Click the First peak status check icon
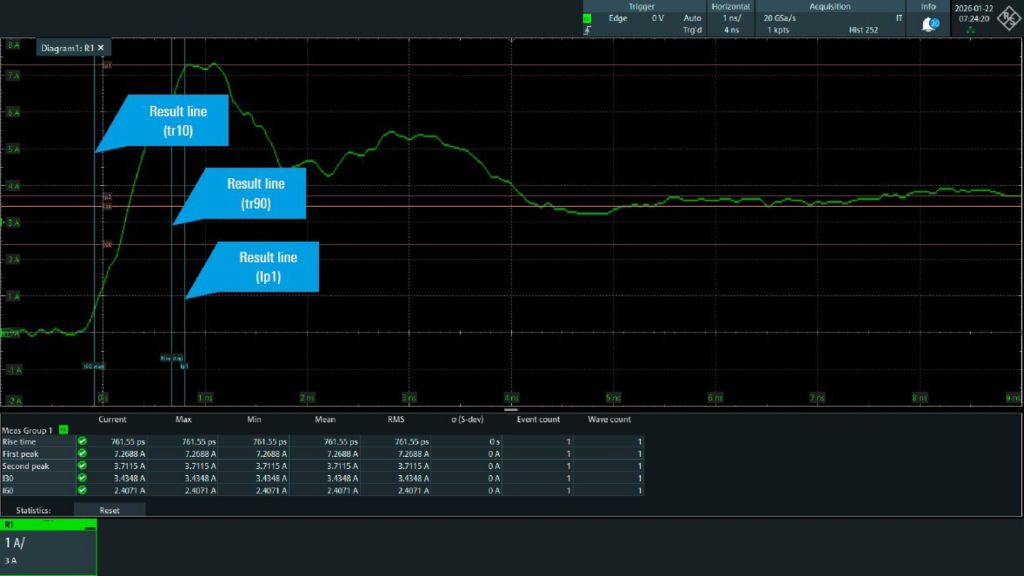This screenshot has width=1024, height=576. 83,453
